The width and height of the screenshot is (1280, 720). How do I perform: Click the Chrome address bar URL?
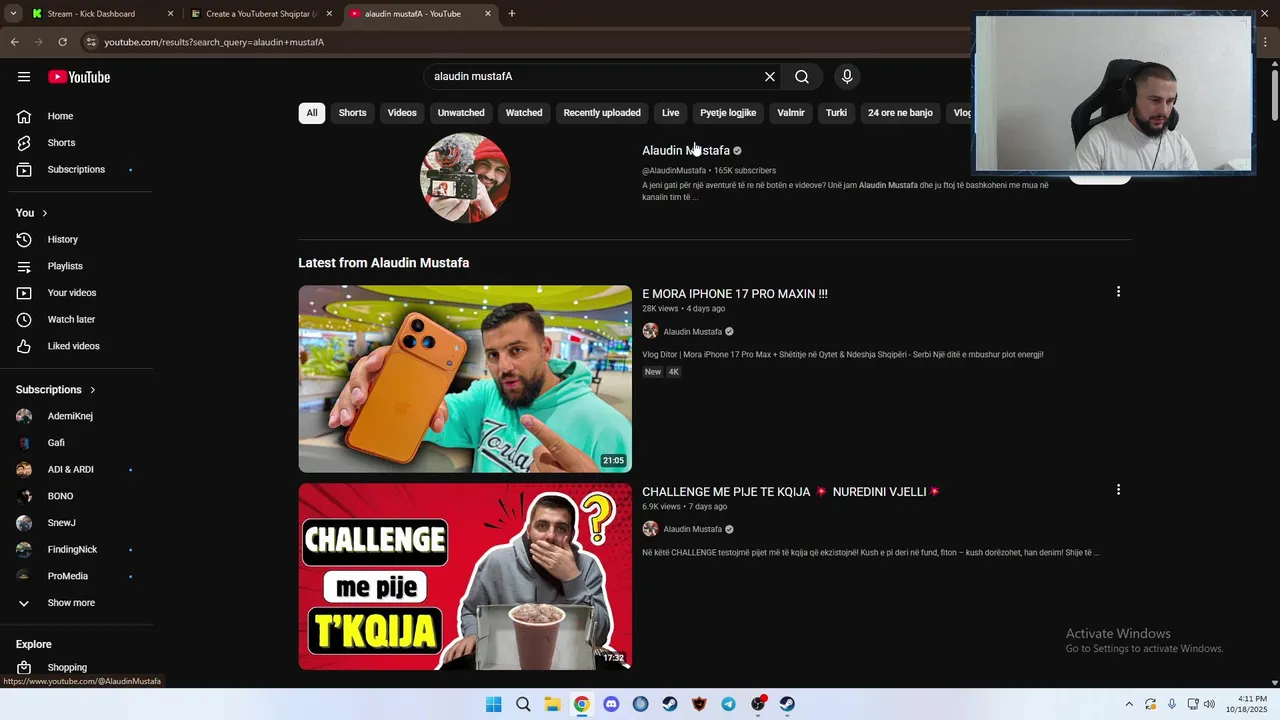click(x=214, y=42)
